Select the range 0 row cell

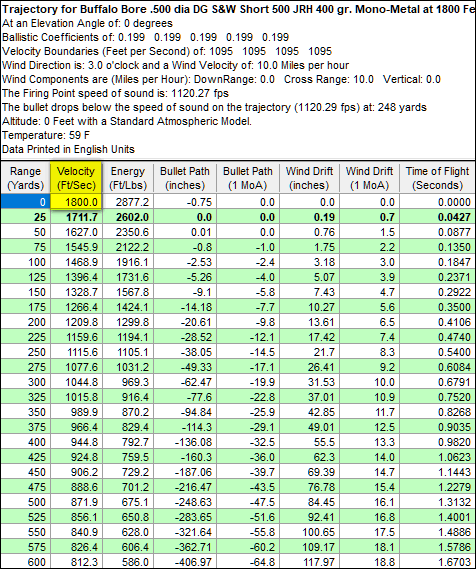point(25,202)
